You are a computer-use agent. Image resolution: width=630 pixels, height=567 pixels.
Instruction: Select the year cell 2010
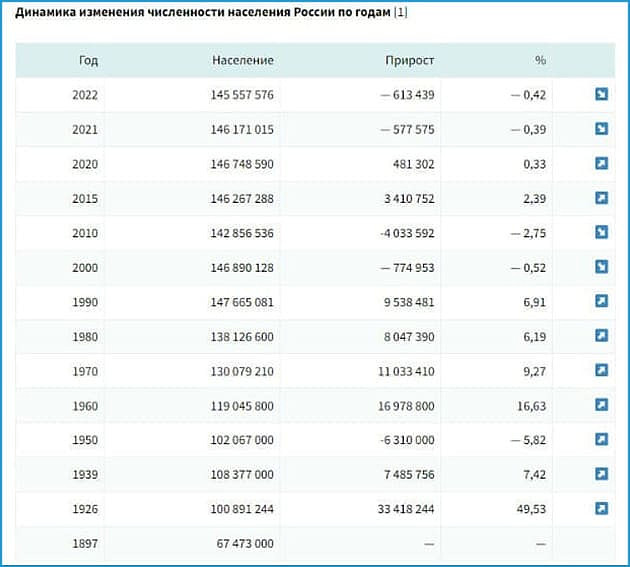click(85, 233)
